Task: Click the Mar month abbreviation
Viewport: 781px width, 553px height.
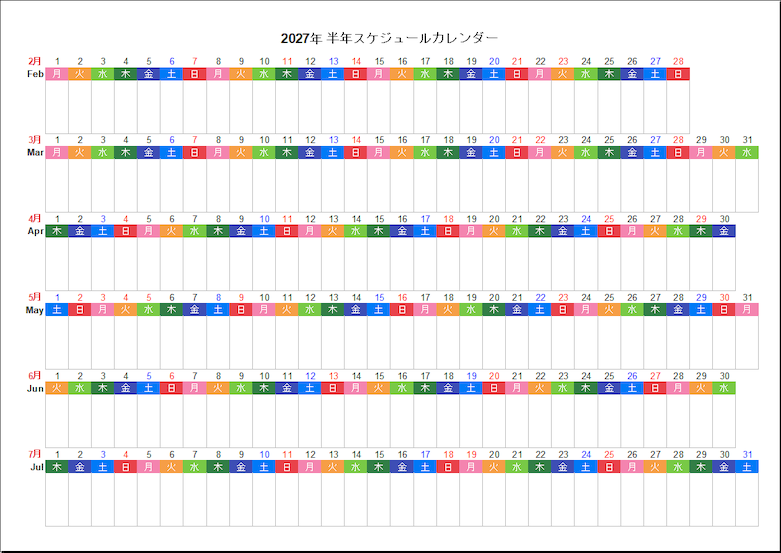Action: 35,152
